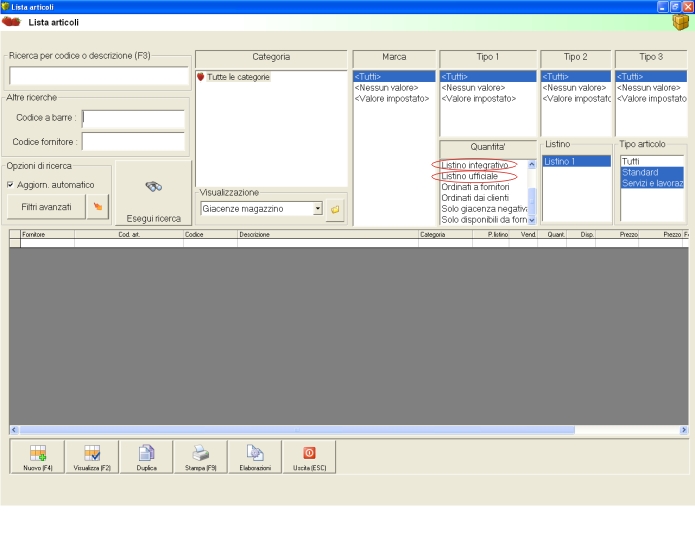Viewport: 695px width, 556px height.
Task: Sort by P.listino column header
Action: (x=491, y=235)
